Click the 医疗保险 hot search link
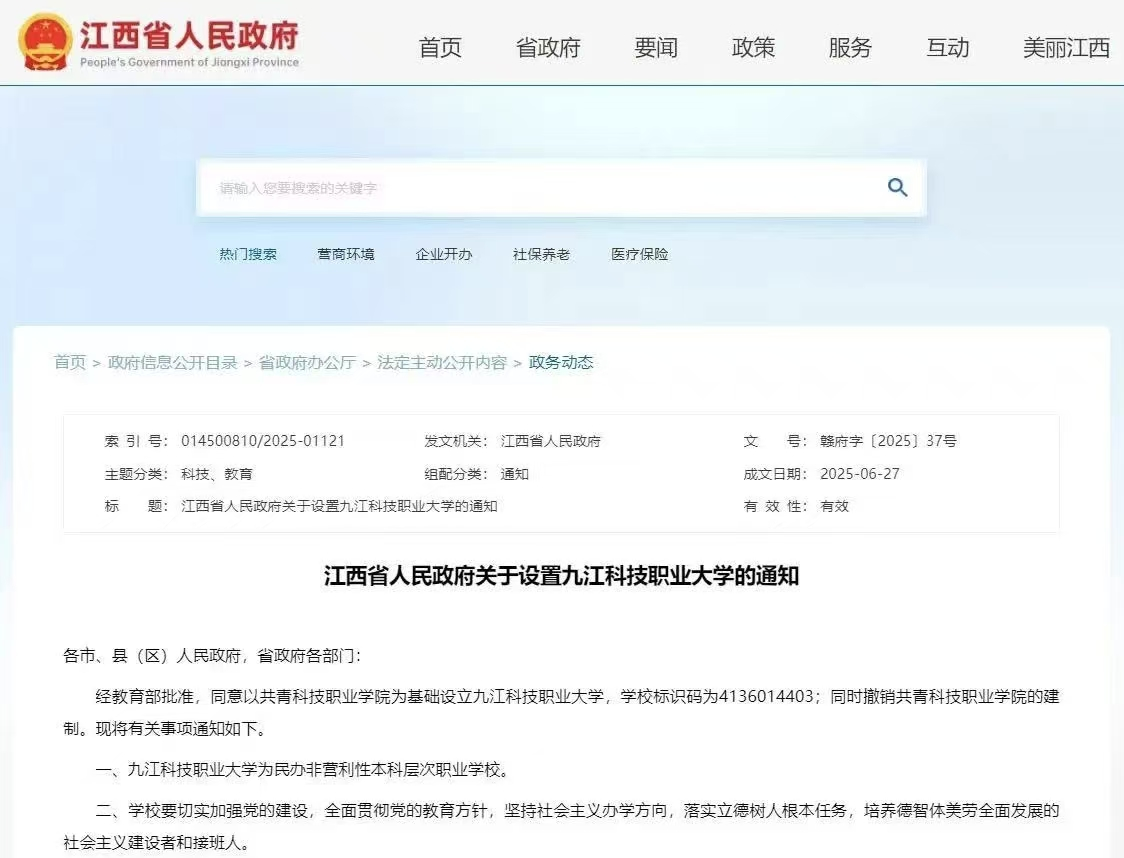 tap(640, 254)
